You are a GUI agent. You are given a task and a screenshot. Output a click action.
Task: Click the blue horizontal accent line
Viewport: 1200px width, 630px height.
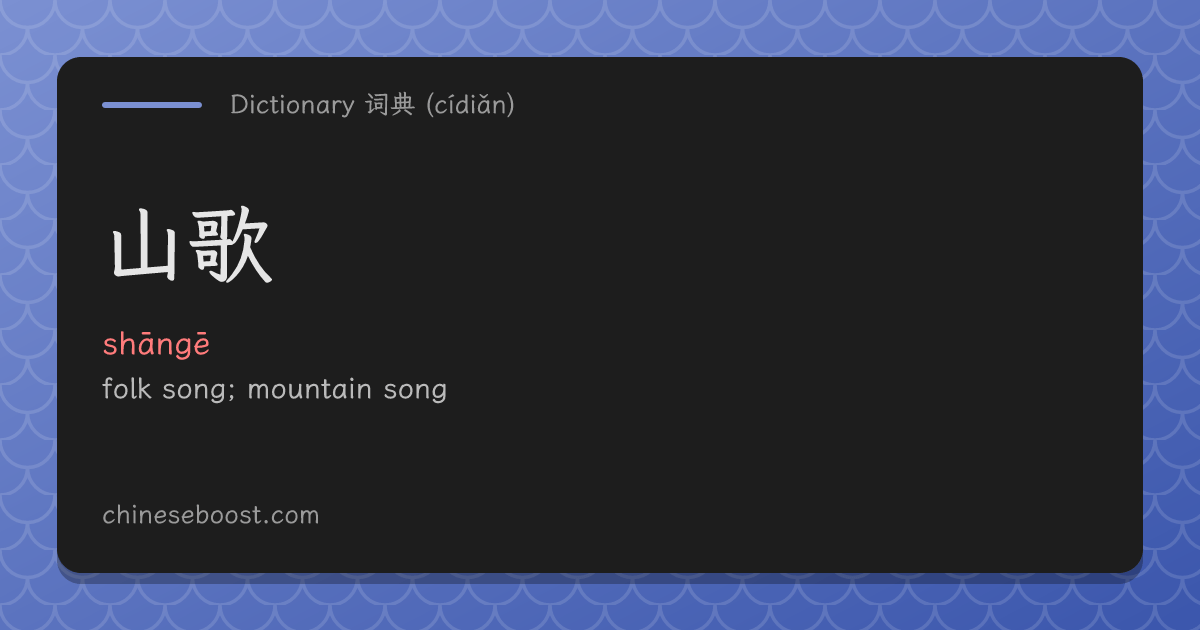(152, 104)
